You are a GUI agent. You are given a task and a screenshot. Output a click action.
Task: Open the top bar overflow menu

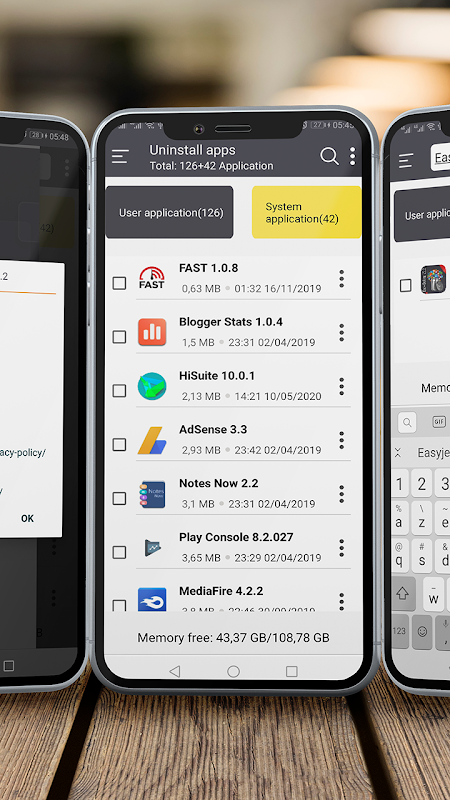pyautogui.click(x=353, y=156)
